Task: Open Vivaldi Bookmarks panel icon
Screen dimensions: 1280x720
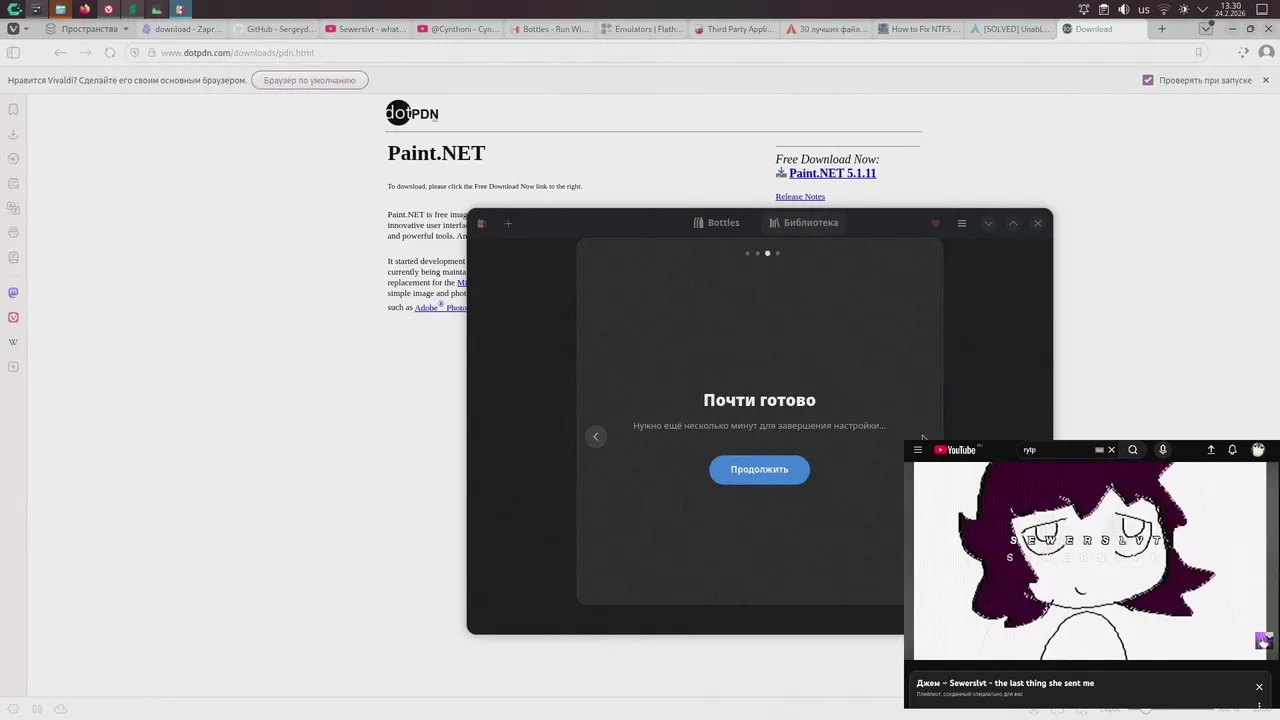Action: pos(13,109)
